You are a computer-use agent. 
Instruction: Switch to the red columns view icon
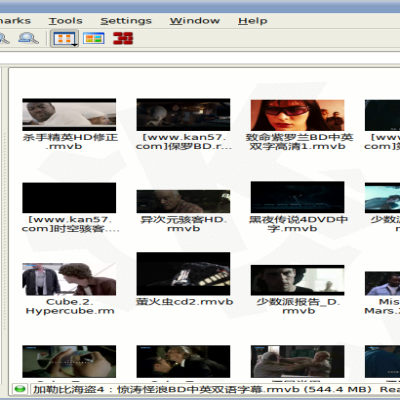click(123, 38)
